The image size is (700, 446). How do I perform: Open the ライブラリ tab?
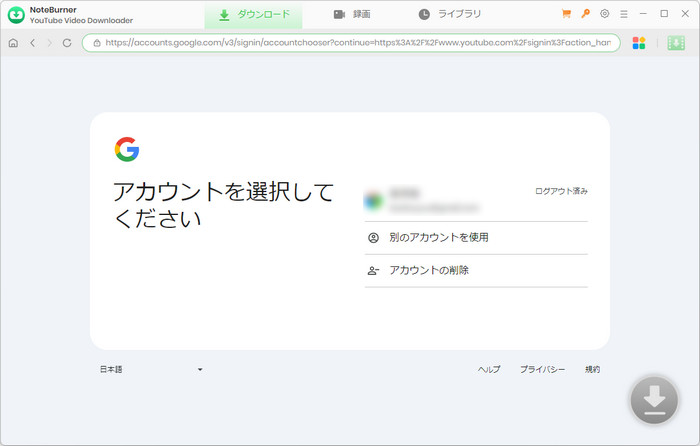450,15
